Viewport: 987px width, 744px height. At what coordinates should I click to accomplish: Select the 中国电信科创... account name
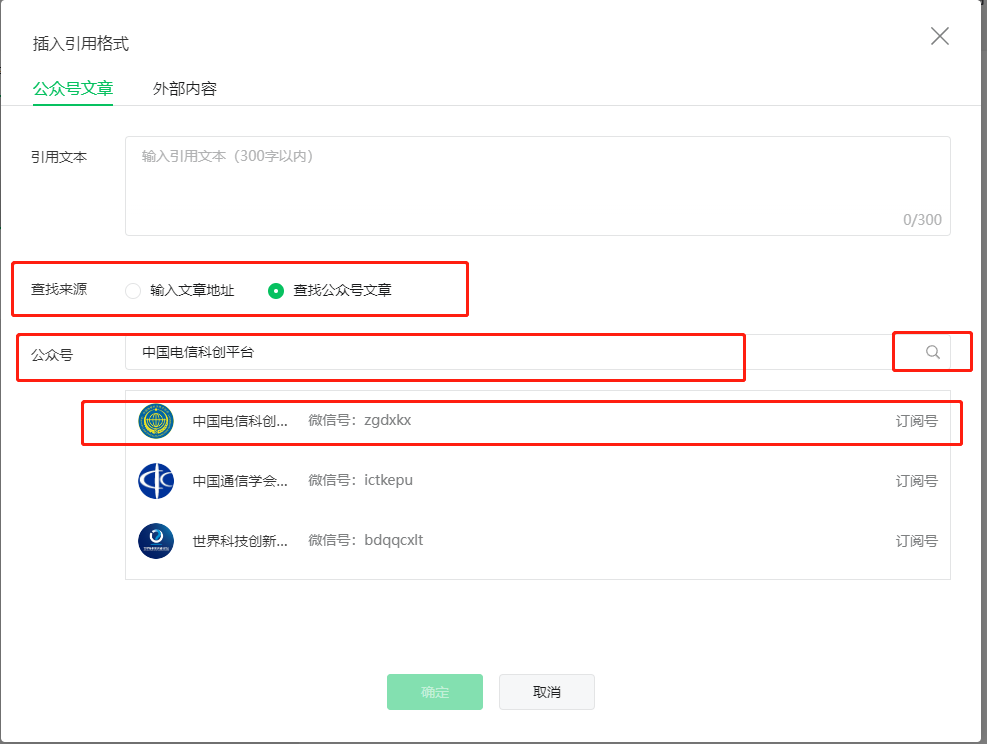pos(240,421)
